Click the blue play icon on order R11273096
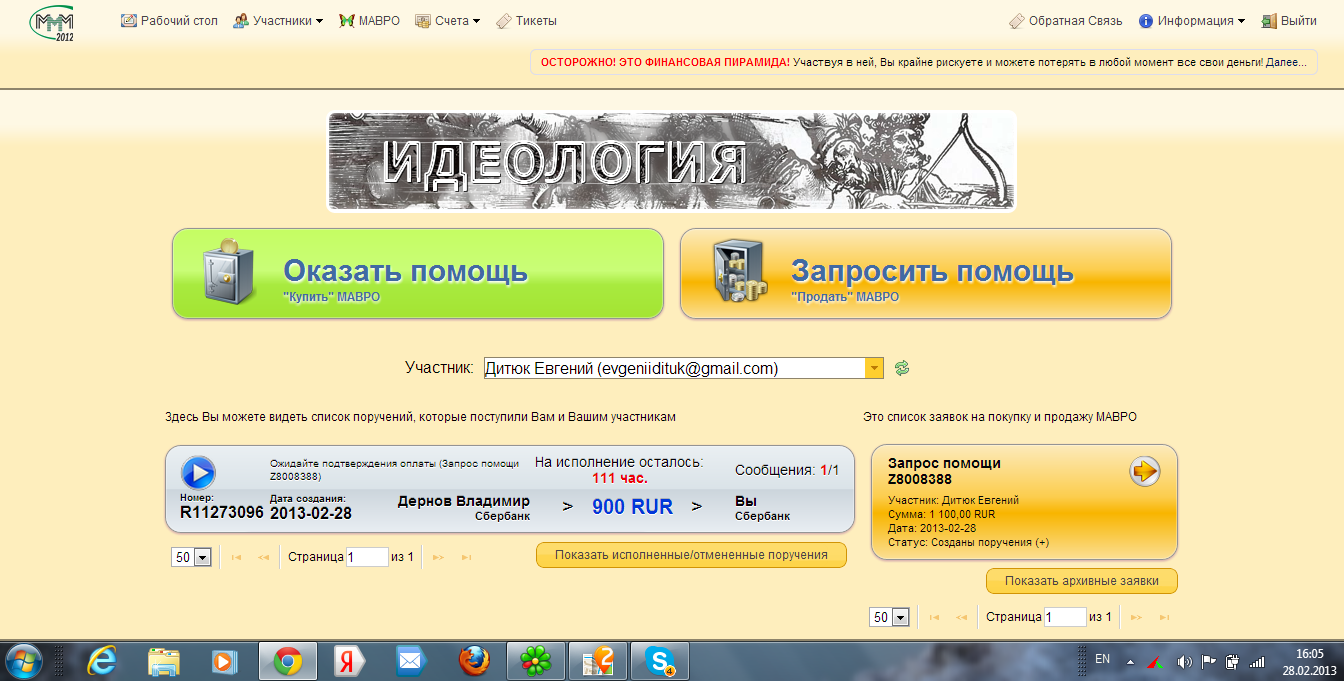 pyautogui.click(x=198, y=472)
